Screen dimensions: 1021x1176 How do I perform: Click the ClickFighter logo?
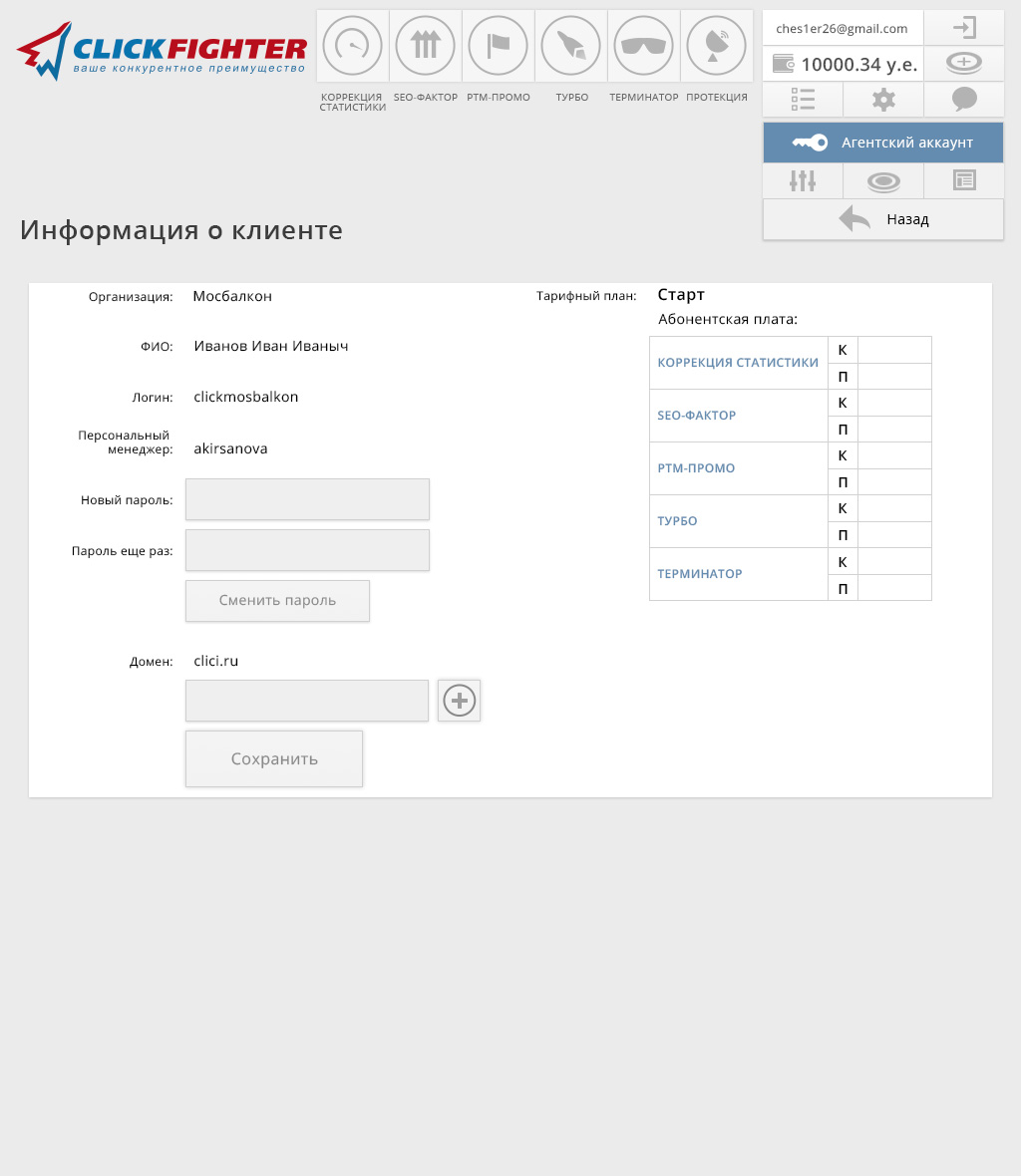tap(162, 50)
